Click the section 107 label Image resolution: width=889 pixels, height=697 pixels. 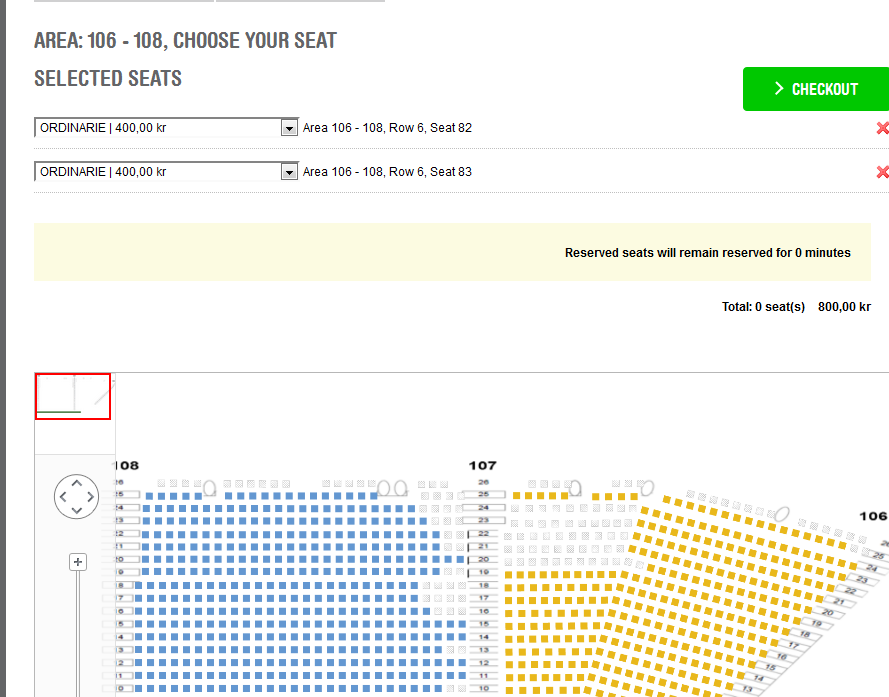pyautogui.click(x=482, y=466)
